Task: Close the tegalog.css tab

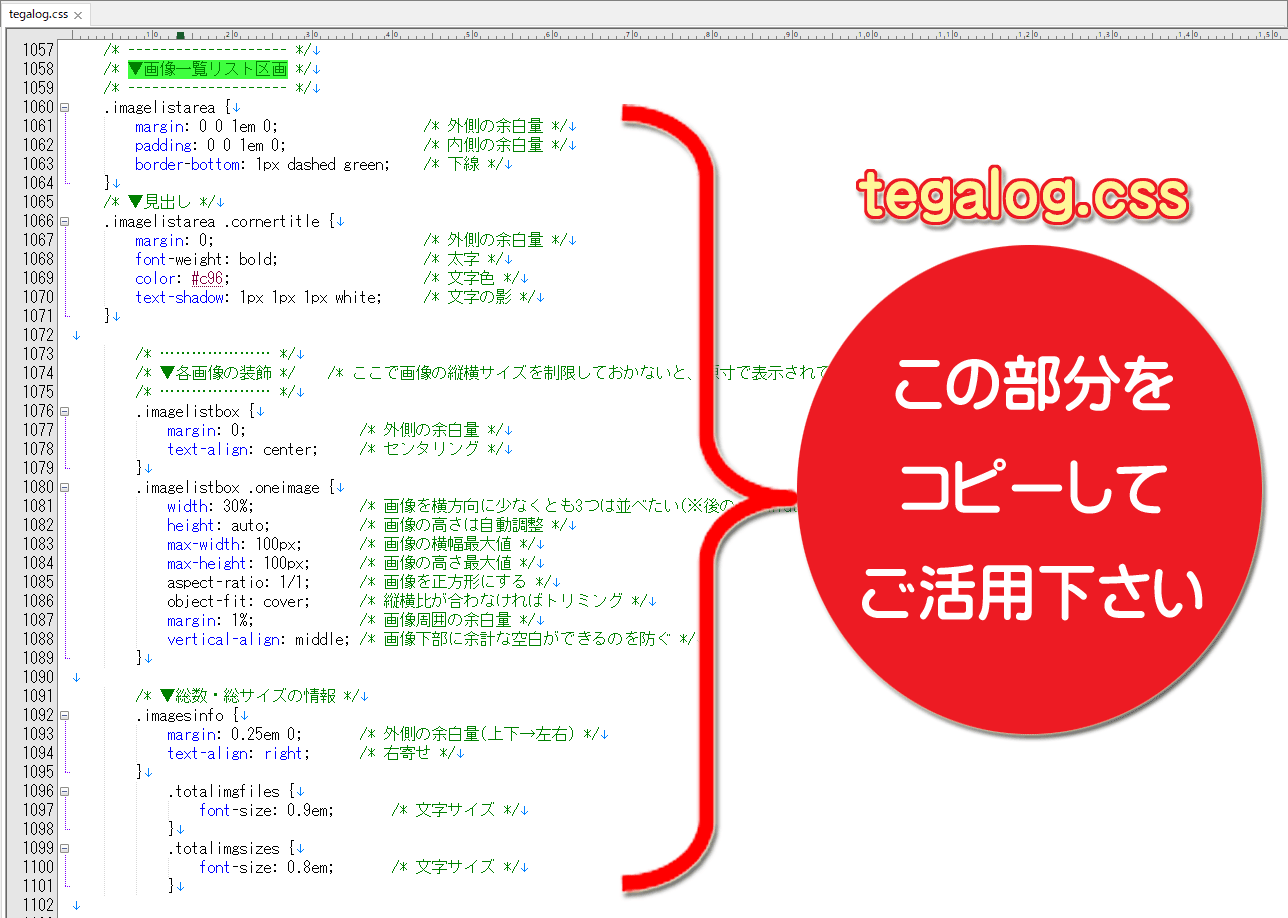Action: (x=78, y=15)
